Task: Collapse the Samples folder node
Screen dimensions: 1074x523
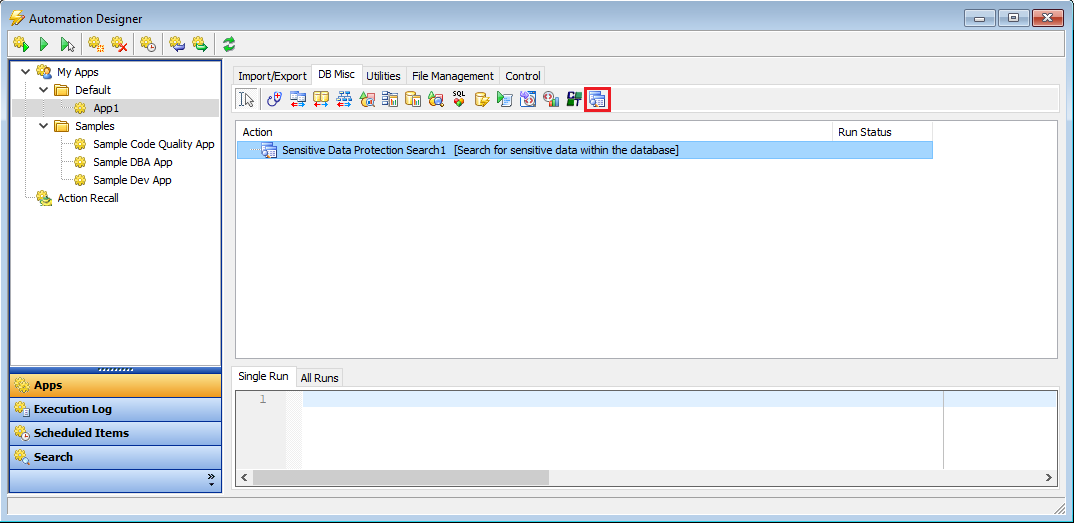Action: pos(44,126)
